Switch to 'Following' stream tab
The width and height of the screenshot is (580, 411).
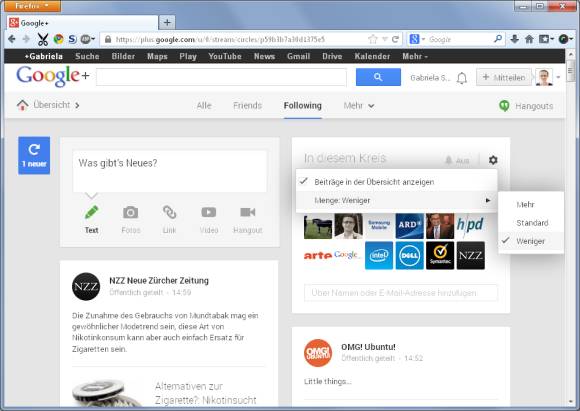(303, 106)
